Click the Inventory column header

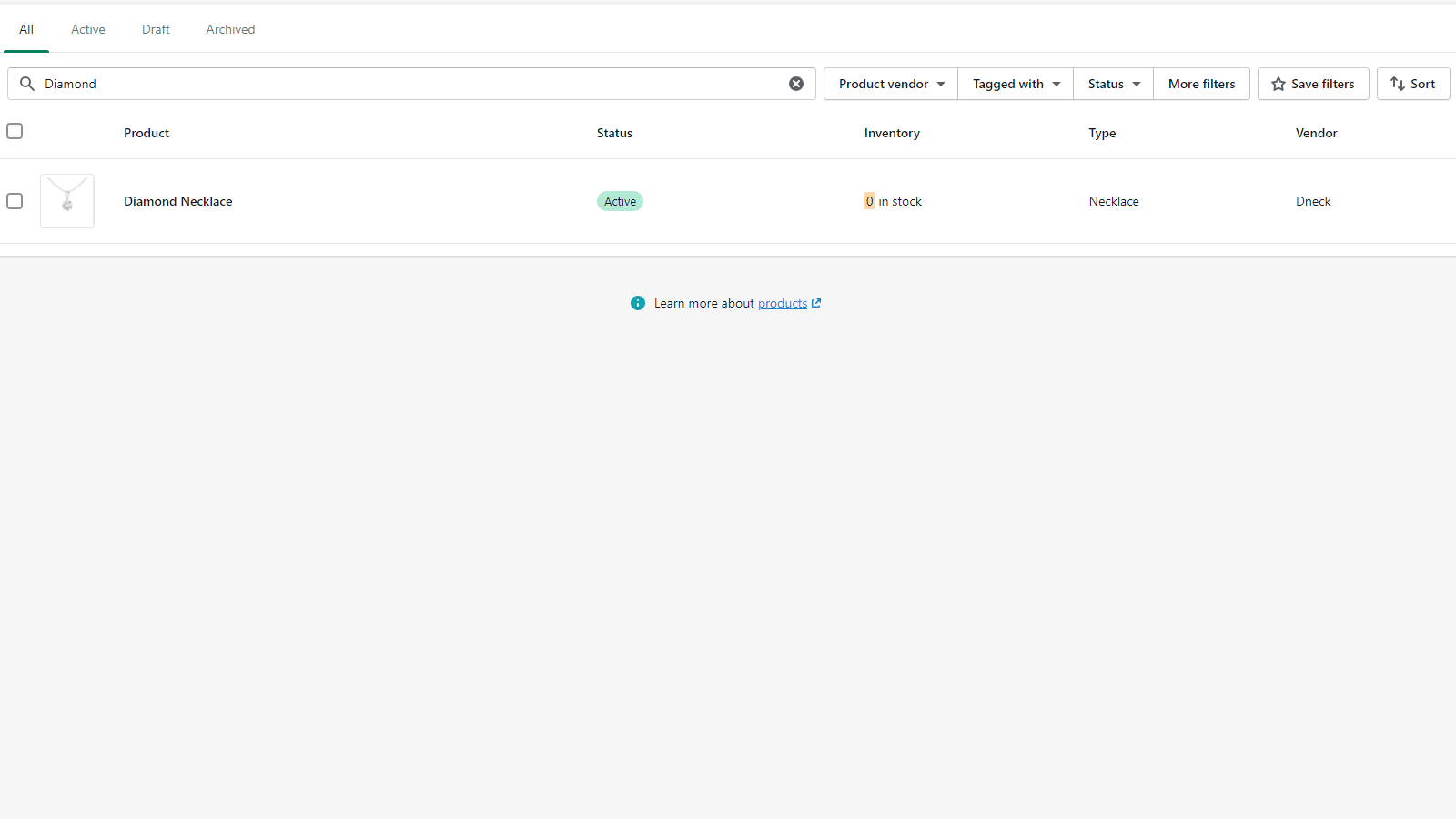(892, 133)
